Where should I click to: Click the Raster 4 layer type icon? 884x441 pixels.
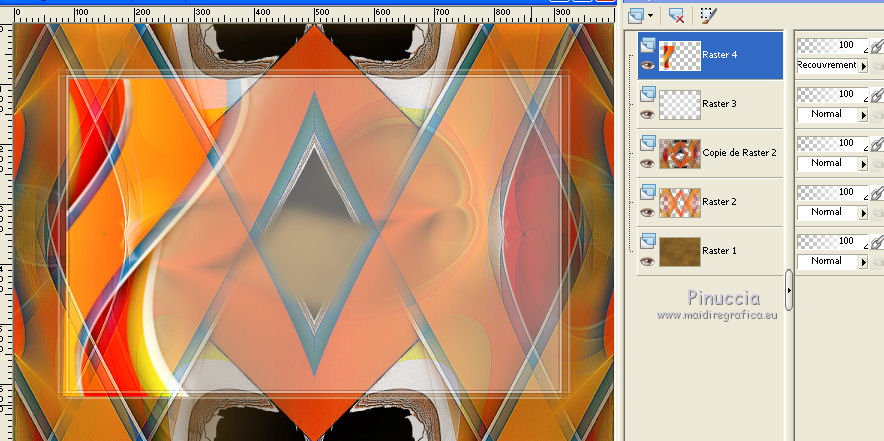[648, 44]
